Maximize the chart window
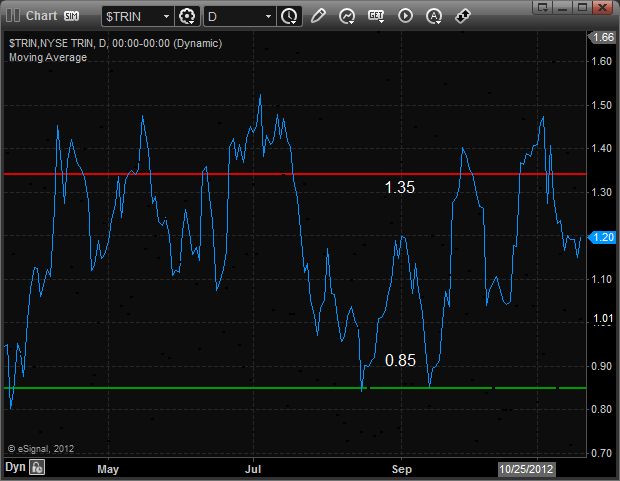This screenshot has width=620, height=481. pyautogui.click(x=582, y=7)
